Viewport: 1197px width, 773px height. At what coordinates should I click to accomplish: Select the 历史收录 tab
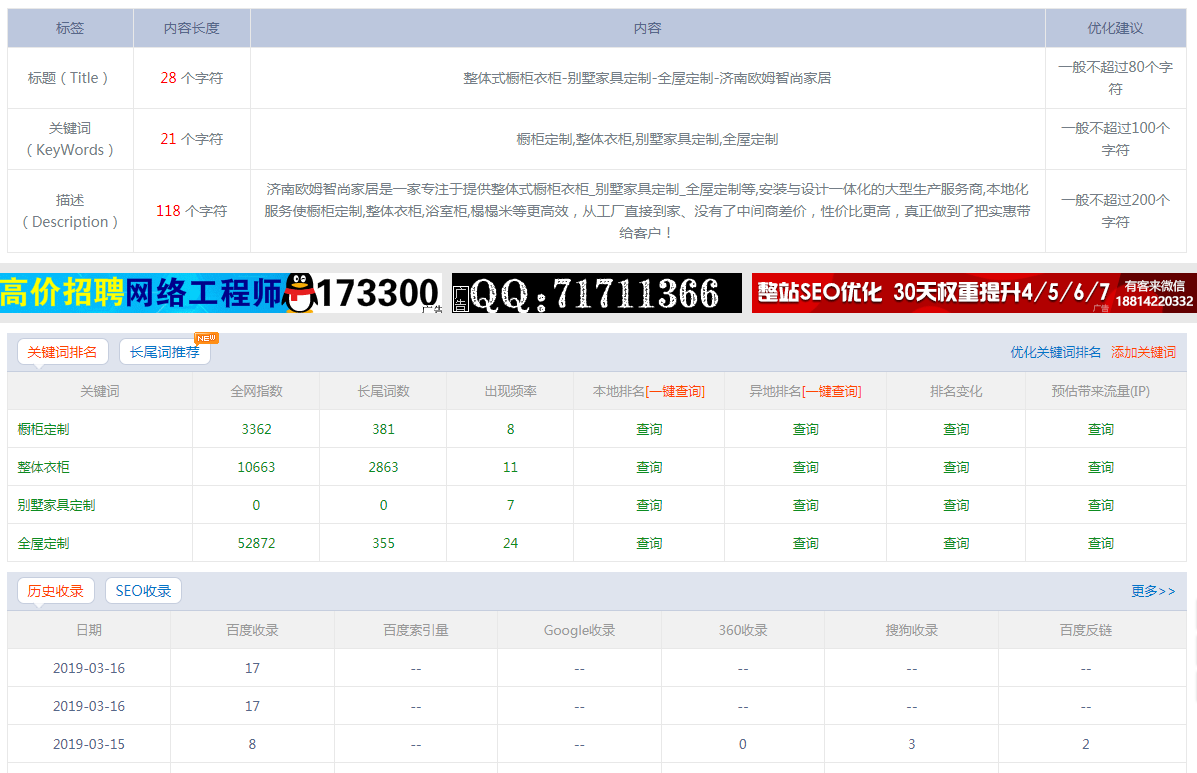point(56,591)
